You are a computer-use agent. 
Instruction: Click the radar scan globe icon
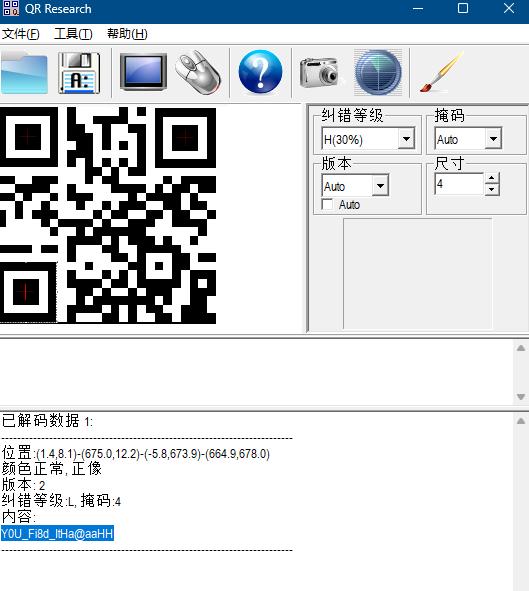click(378, 72)
